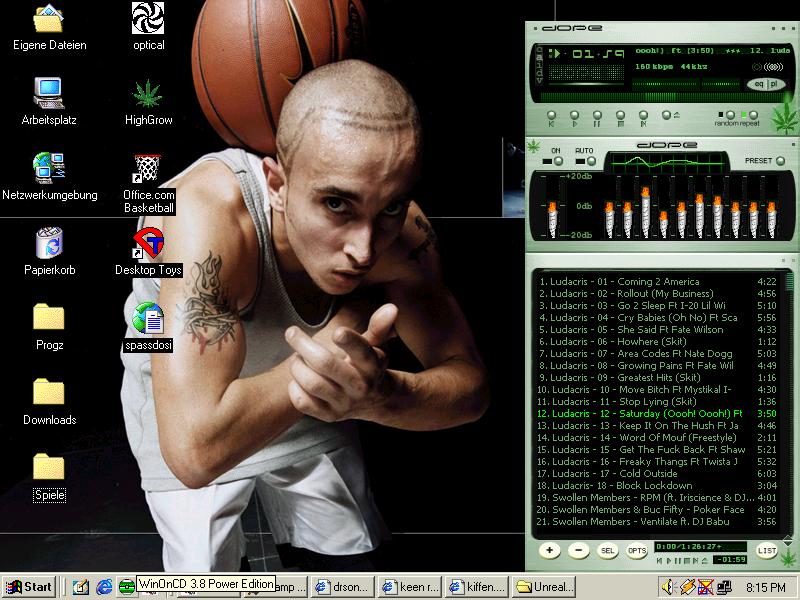
Task: Click Winamp stop button
Action: tap(620, 116)
